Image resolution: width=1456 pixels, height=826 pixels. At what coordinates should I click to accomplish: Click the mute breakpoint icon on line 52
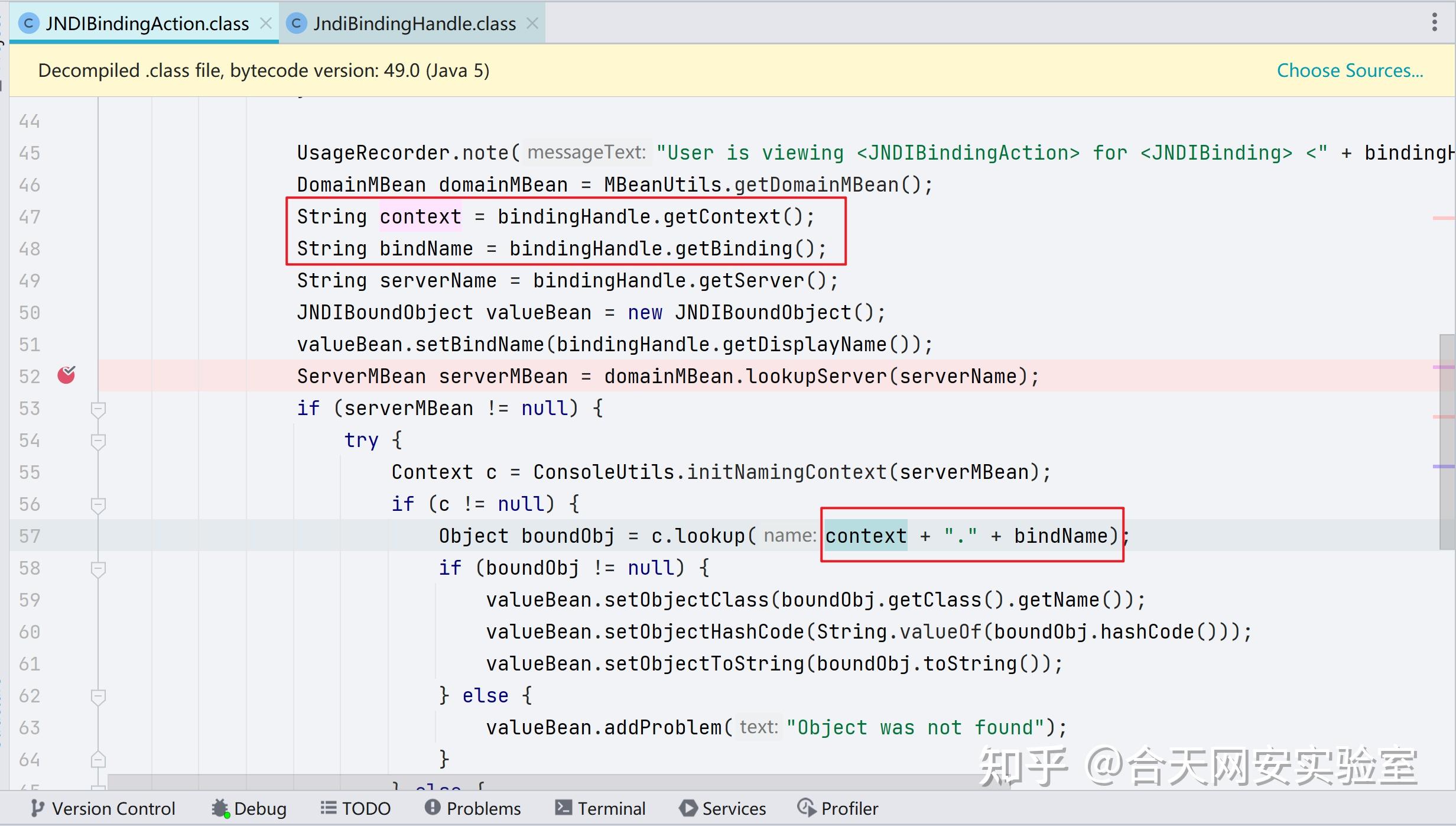(x=66, y=374)
